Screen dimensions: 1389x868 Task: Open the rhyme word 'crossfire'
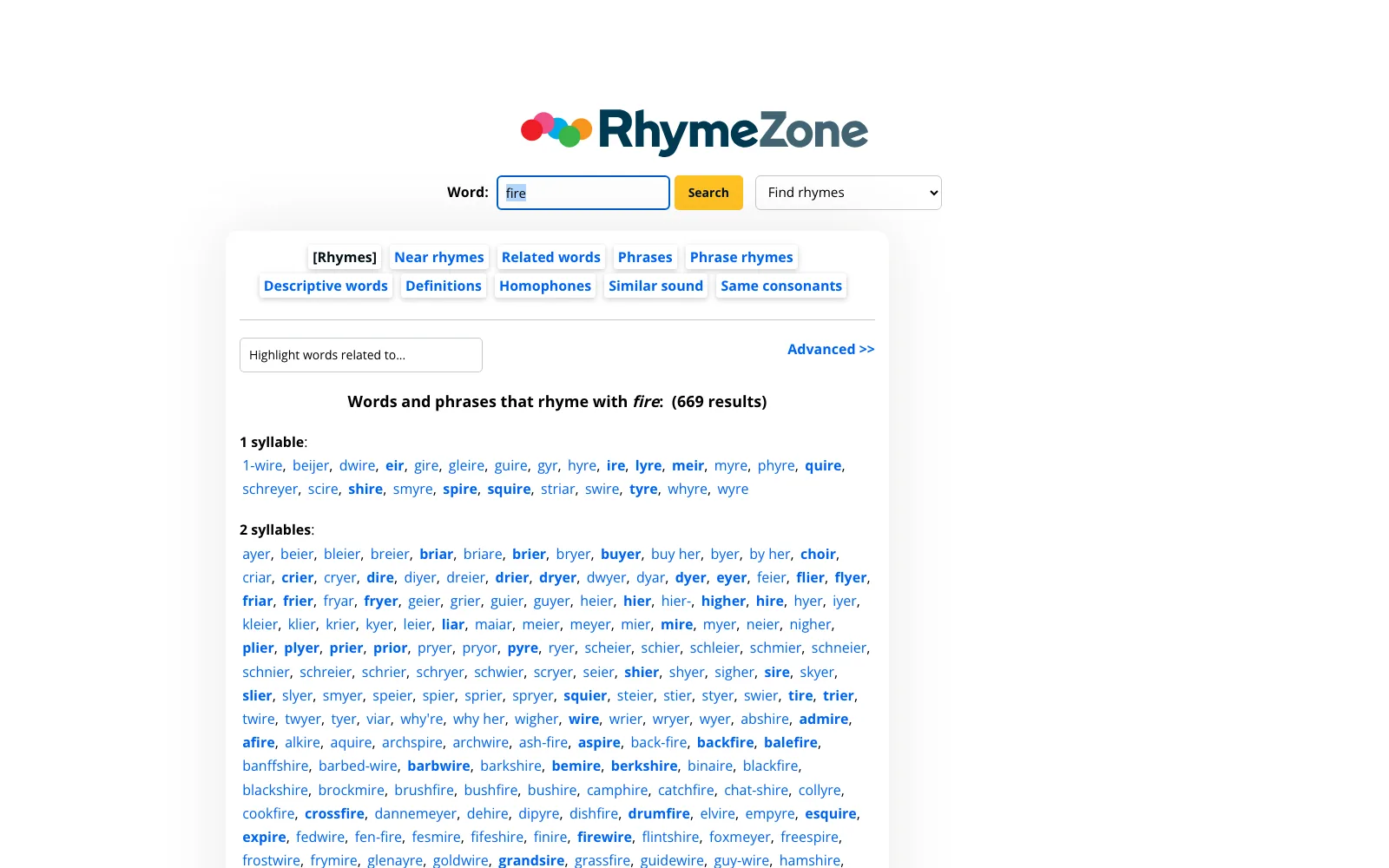point(334,813)
